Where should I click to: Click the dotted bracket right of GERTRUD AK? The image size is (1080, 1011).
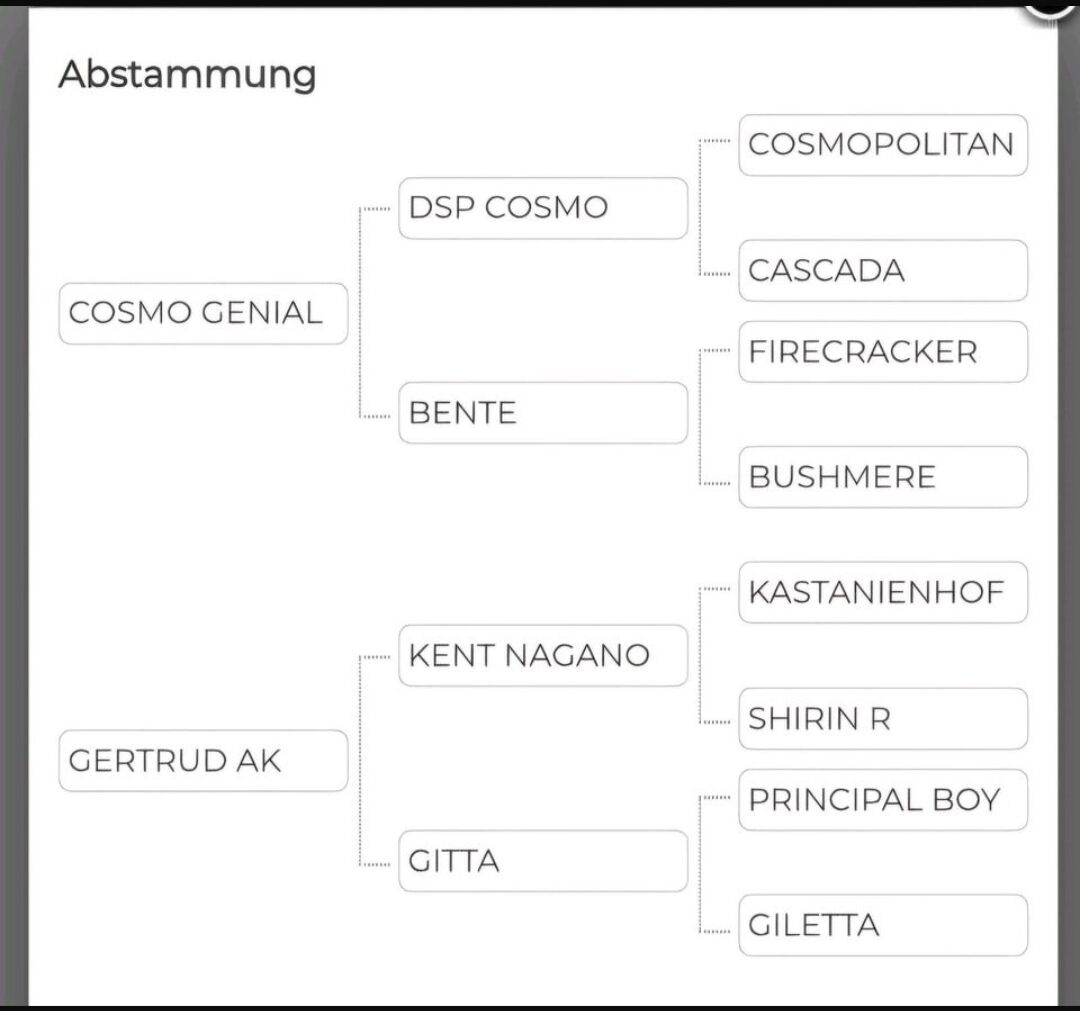361,761
